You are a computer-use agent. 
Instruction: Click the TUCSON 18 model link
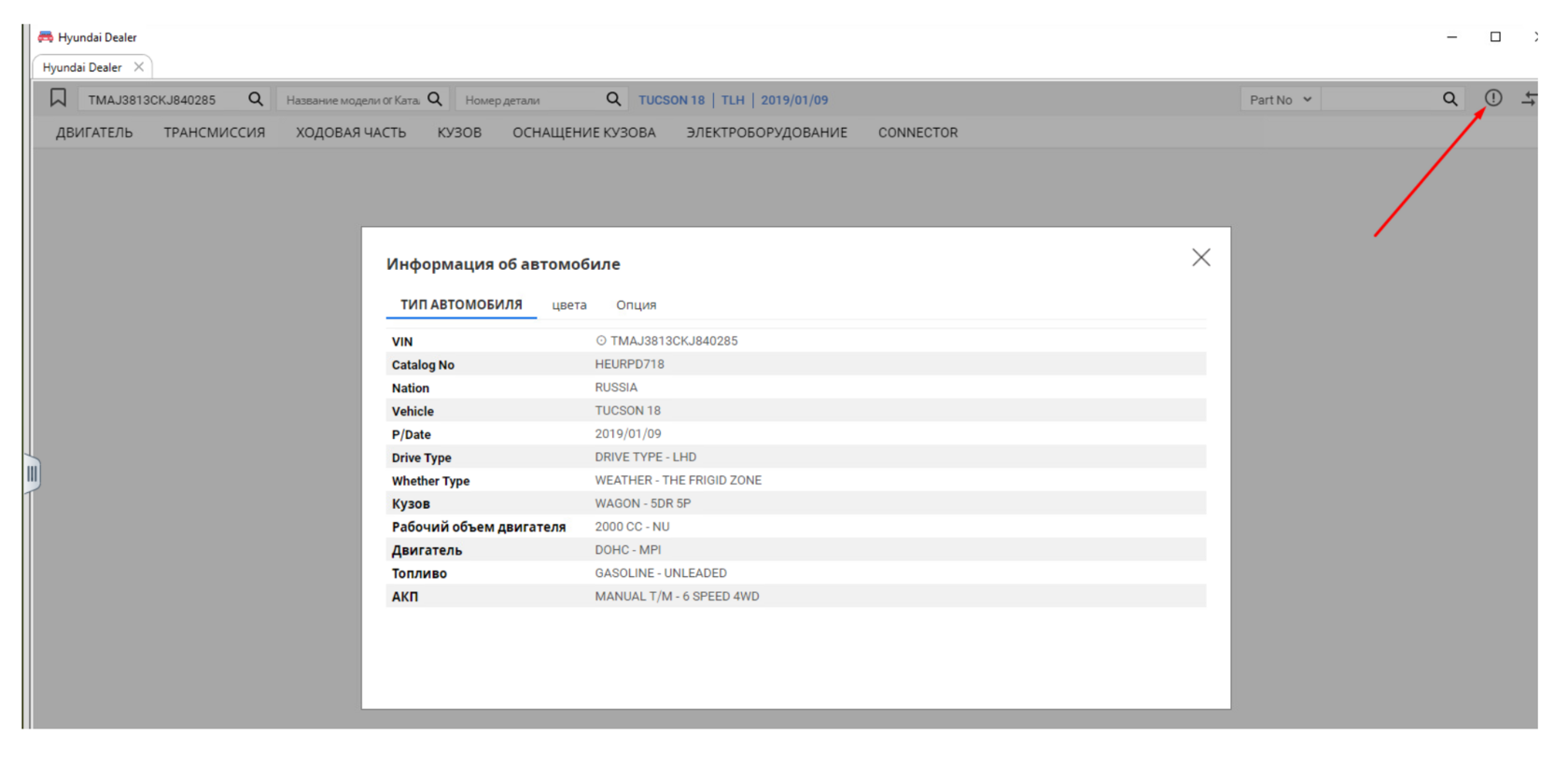pos(671,100)
